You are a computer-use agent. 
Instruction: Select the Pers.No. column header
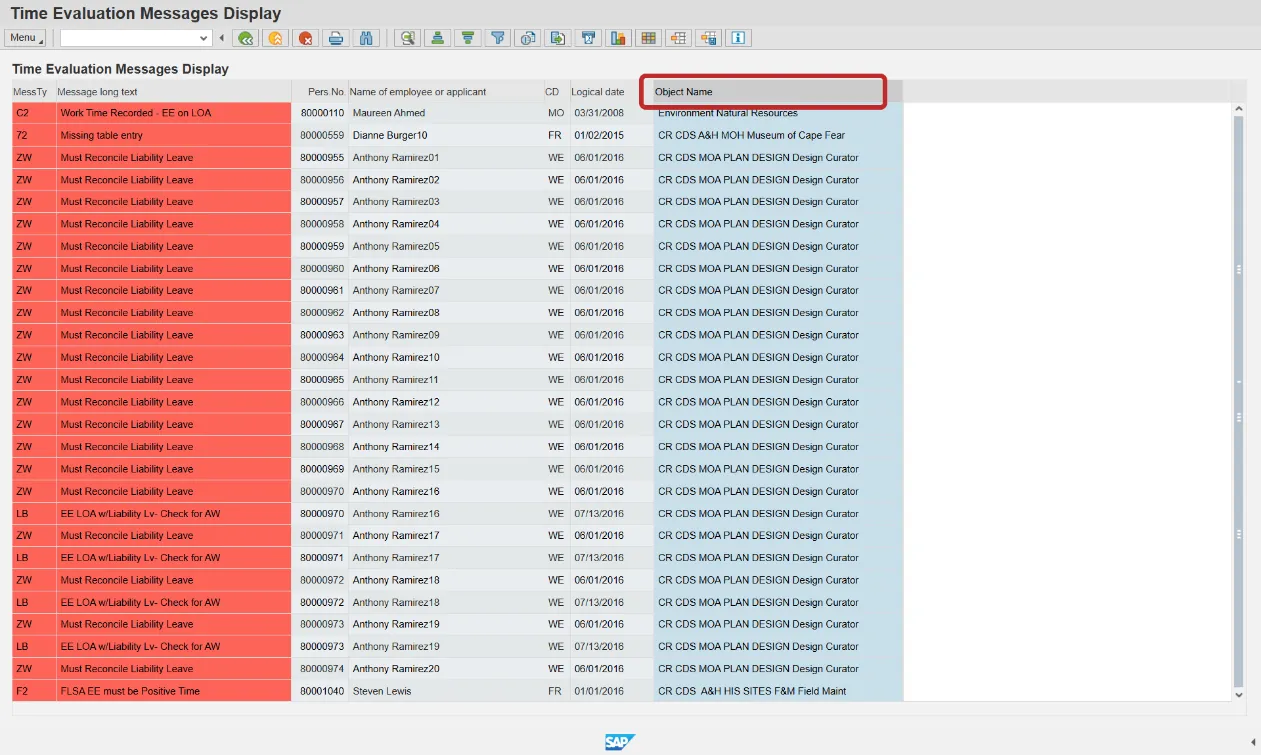320,92
